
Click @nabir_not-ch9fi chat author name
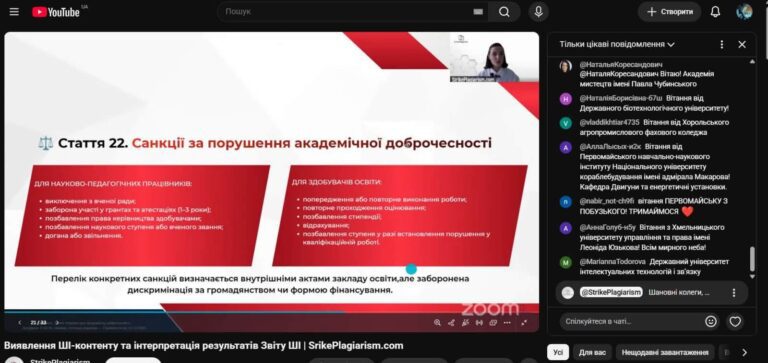(x=607, y=201)
